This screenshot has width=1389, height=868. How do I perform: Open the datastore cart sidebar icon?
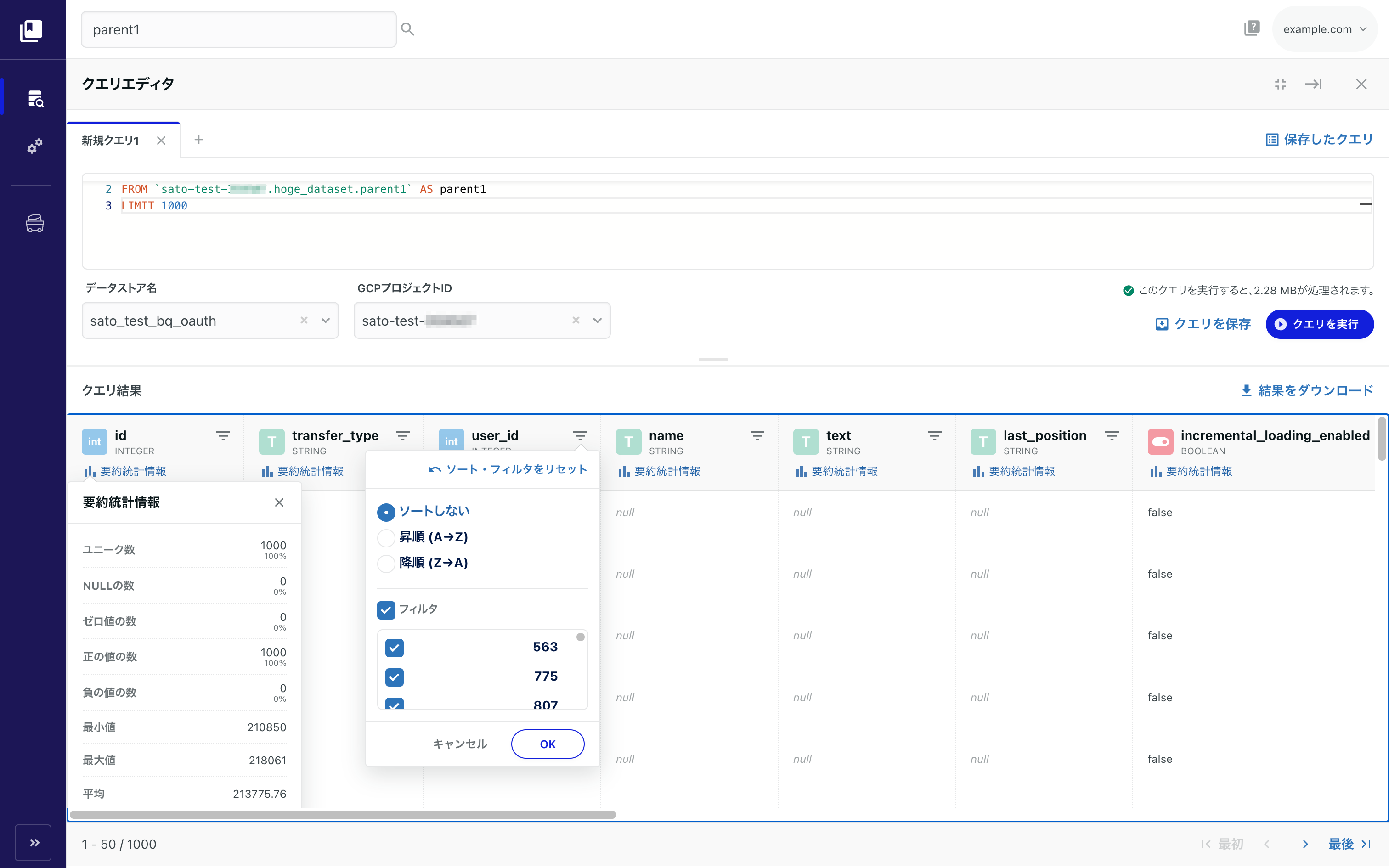click(35, 223)
